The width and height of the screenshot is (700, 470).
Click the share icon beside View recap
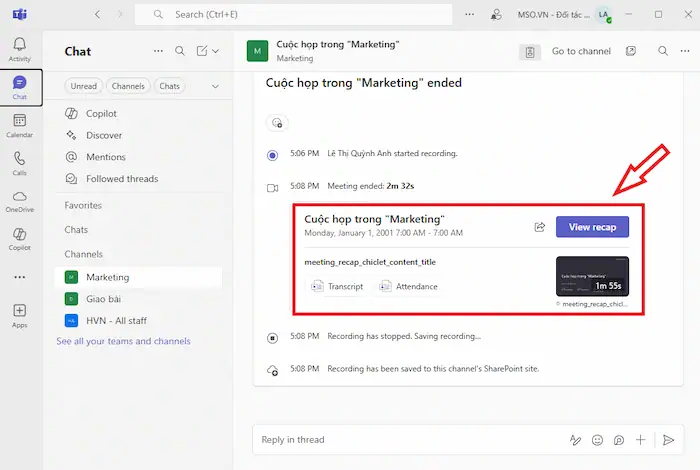540,227
